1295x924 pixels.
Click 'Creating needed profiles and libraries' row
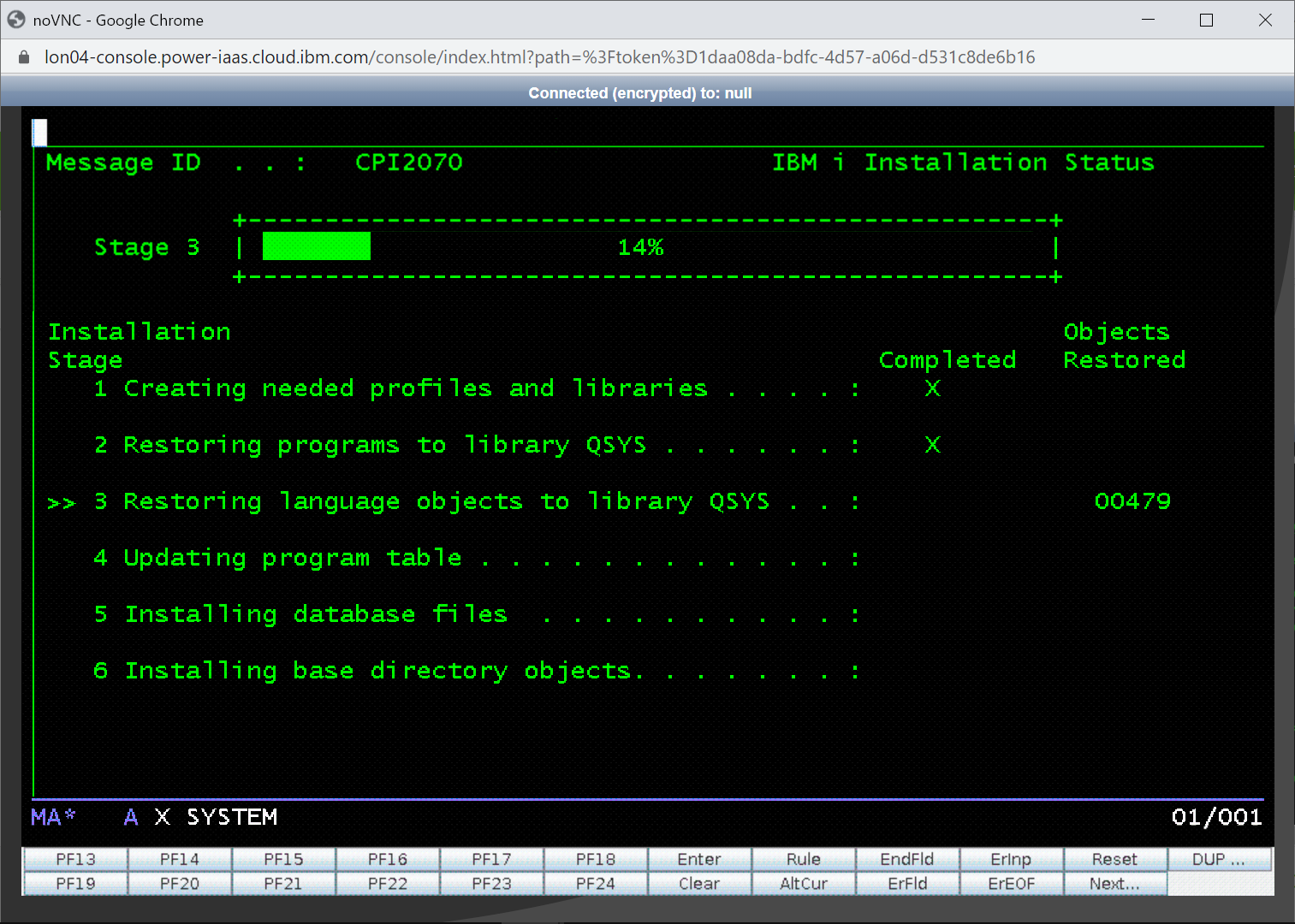point(477,388)
